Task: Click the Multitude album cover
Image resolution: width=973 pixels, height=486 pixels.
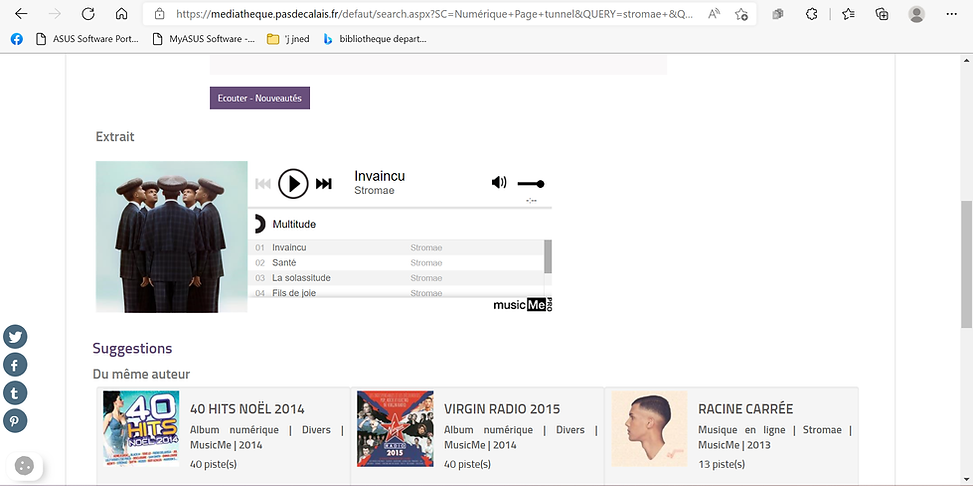Action: coord(171,236)
